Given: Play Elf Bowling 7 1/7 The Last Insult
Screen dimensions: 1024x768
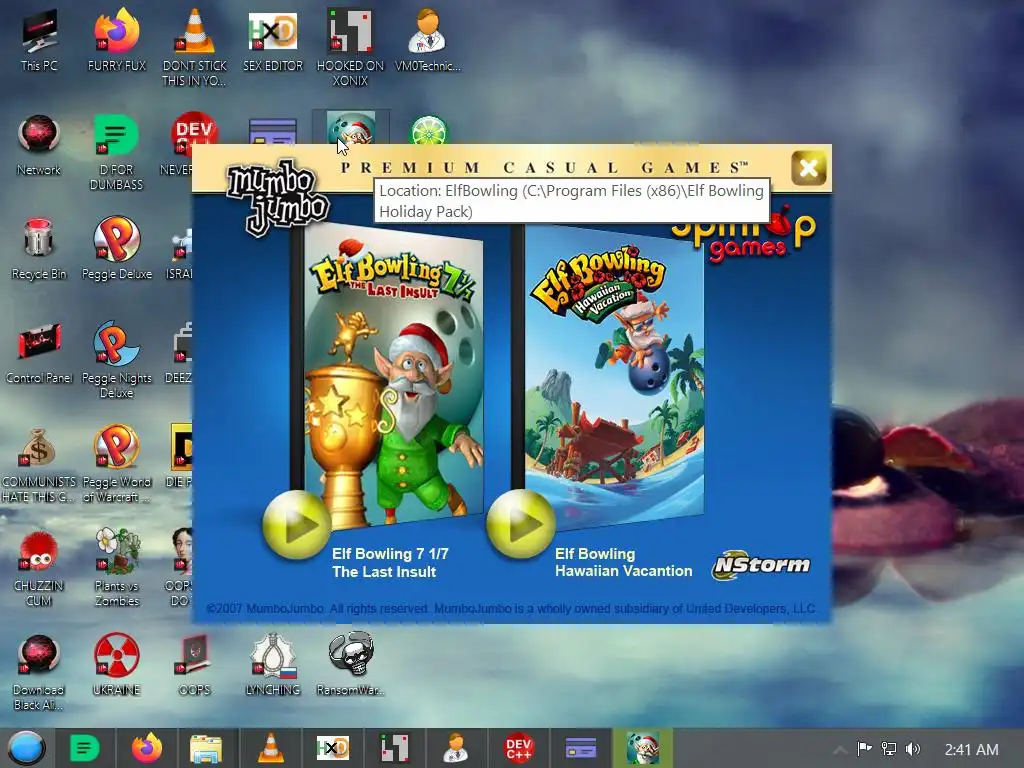Looking at the screenshot, I should tap(296, 524).
